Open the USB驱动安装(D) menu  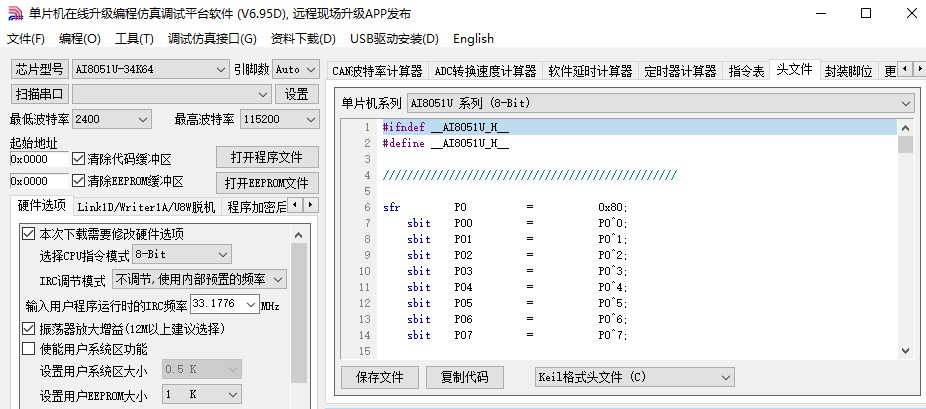[x=394, y=39]
